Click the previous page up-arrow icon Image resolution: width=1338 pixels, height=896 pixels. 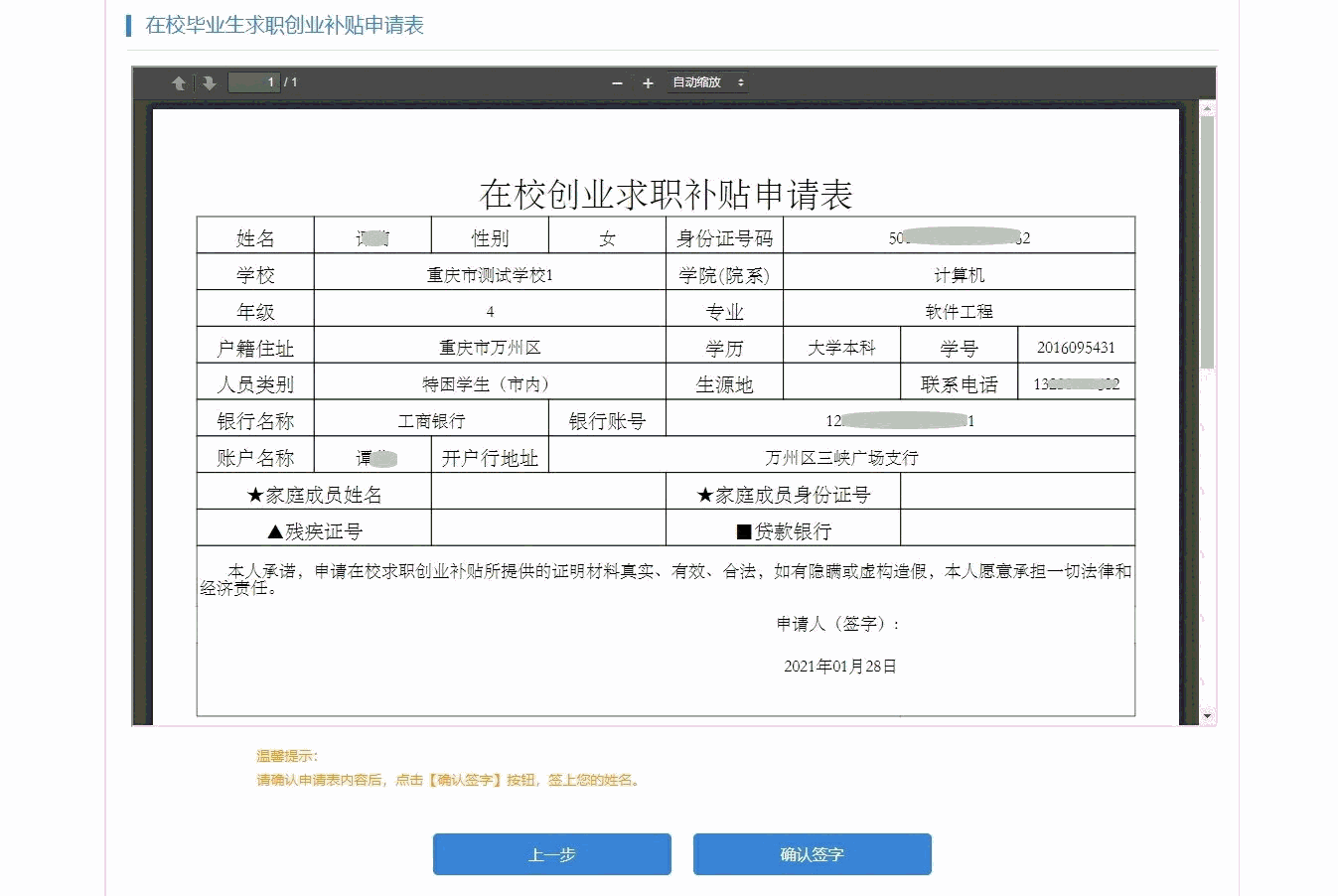click(179, 82)
